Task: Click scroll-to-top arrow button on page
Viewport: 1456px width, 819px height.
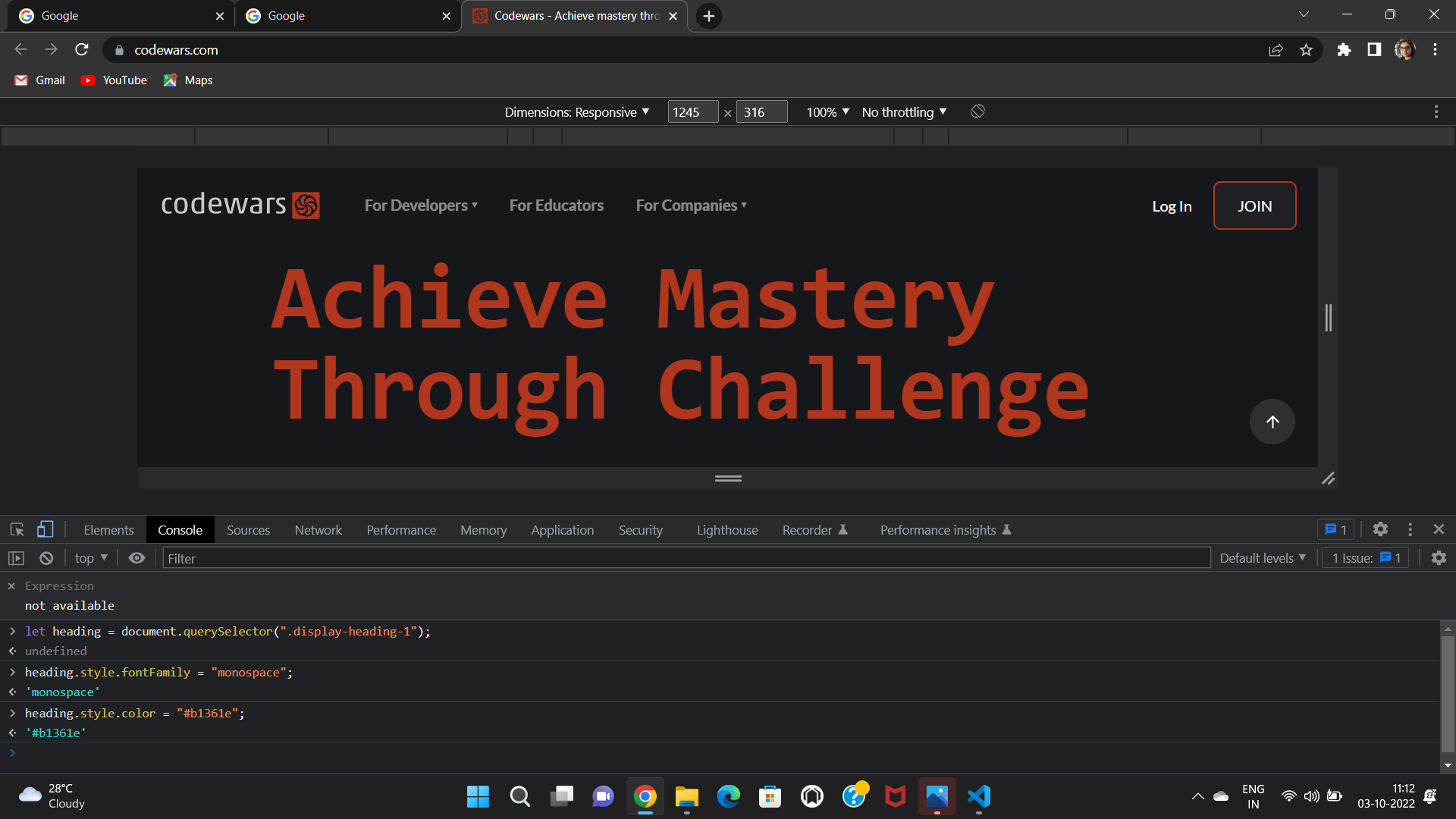Action: pos(1272,422)
